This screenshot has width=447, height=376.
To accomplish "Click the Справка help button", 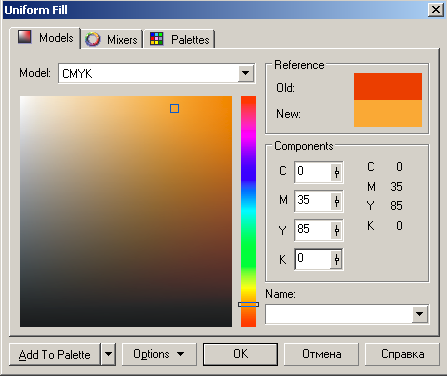I will [x=402, y=354].
